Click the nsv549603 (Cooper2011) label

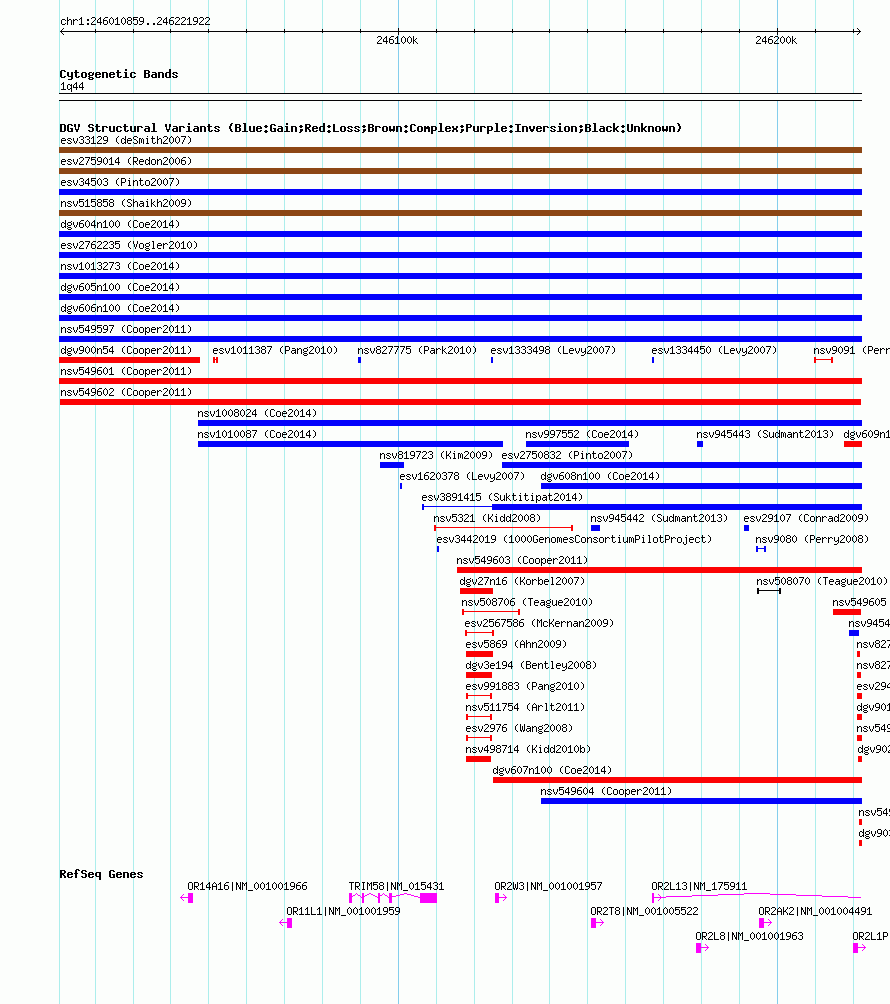coord(522,561)
